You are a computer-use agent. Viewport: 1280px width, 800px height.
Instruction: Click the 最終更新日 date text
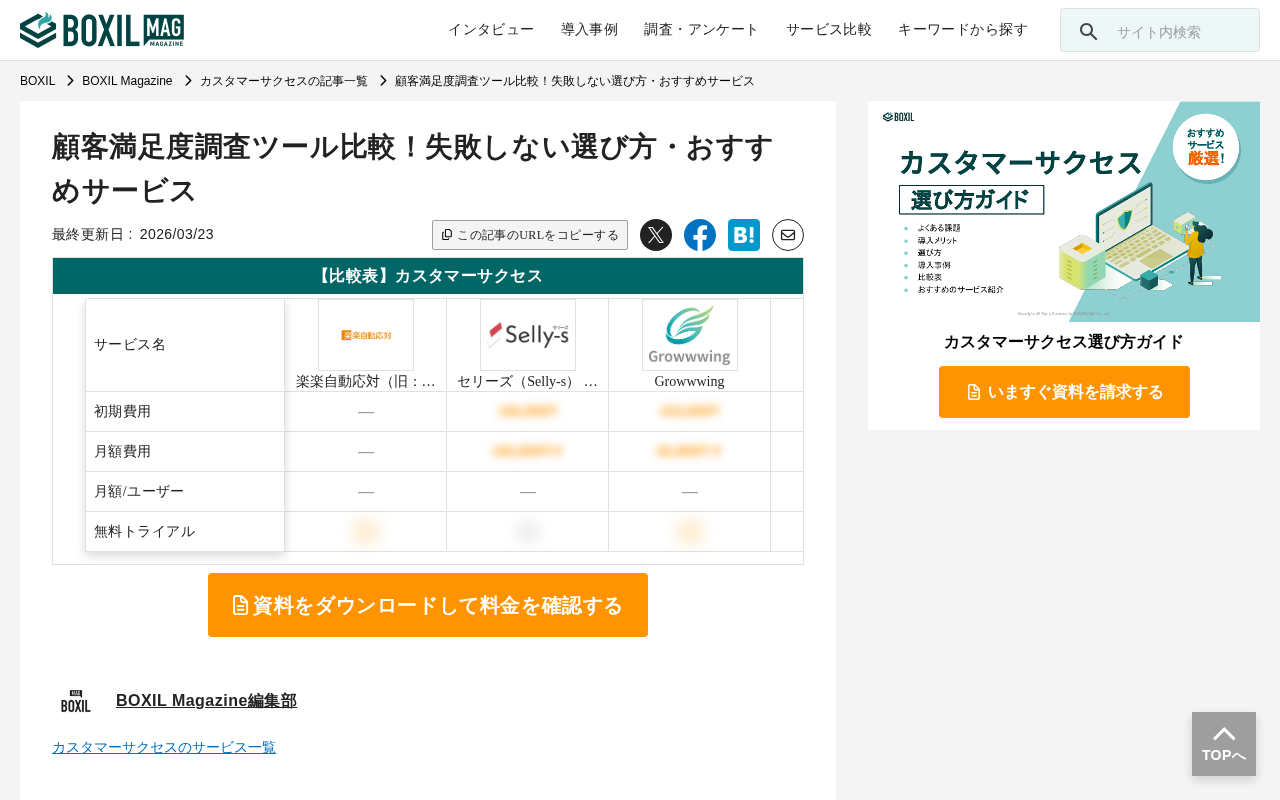click(x=133, y=234)
